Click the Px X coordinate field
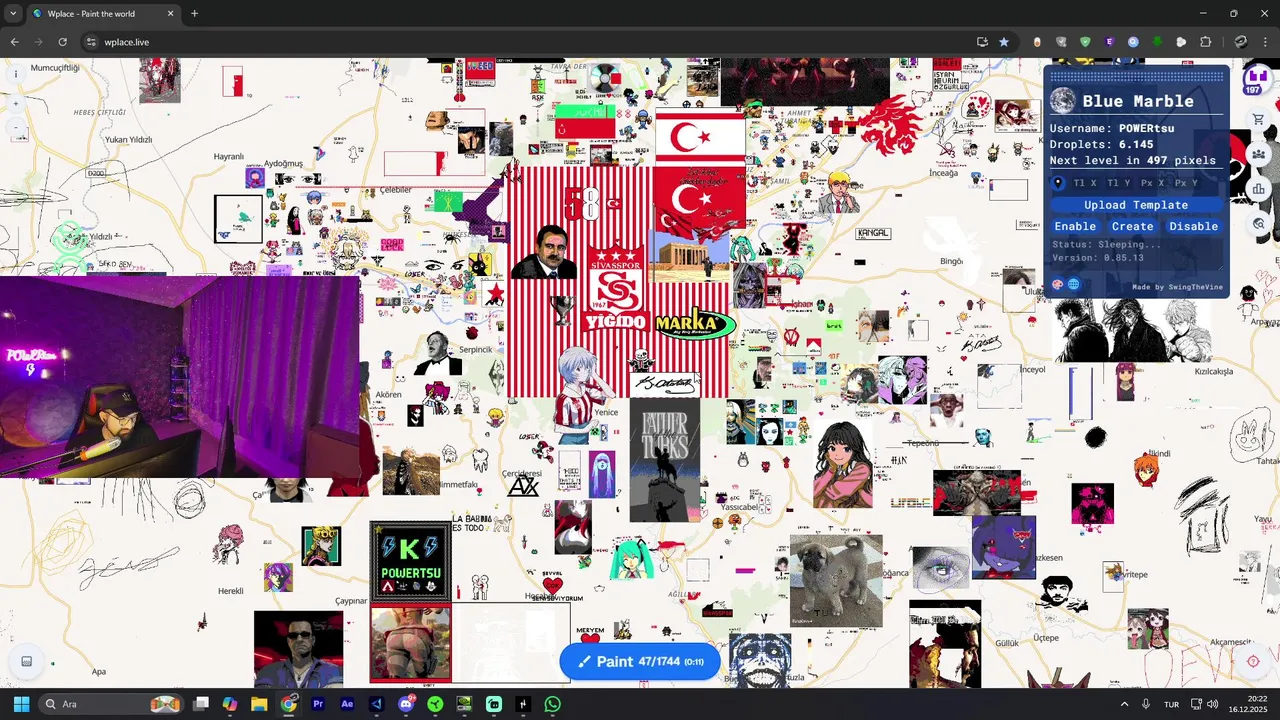The width and height of the screenshot is (1280, 720). coord(1153,183)
